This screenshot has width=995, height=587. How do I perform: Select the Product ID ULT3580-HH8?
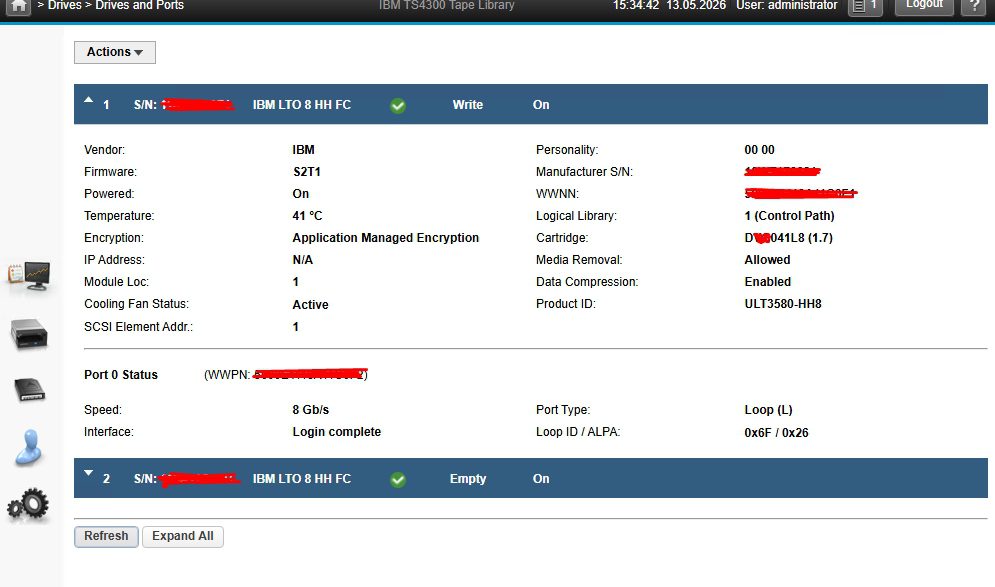783,304
